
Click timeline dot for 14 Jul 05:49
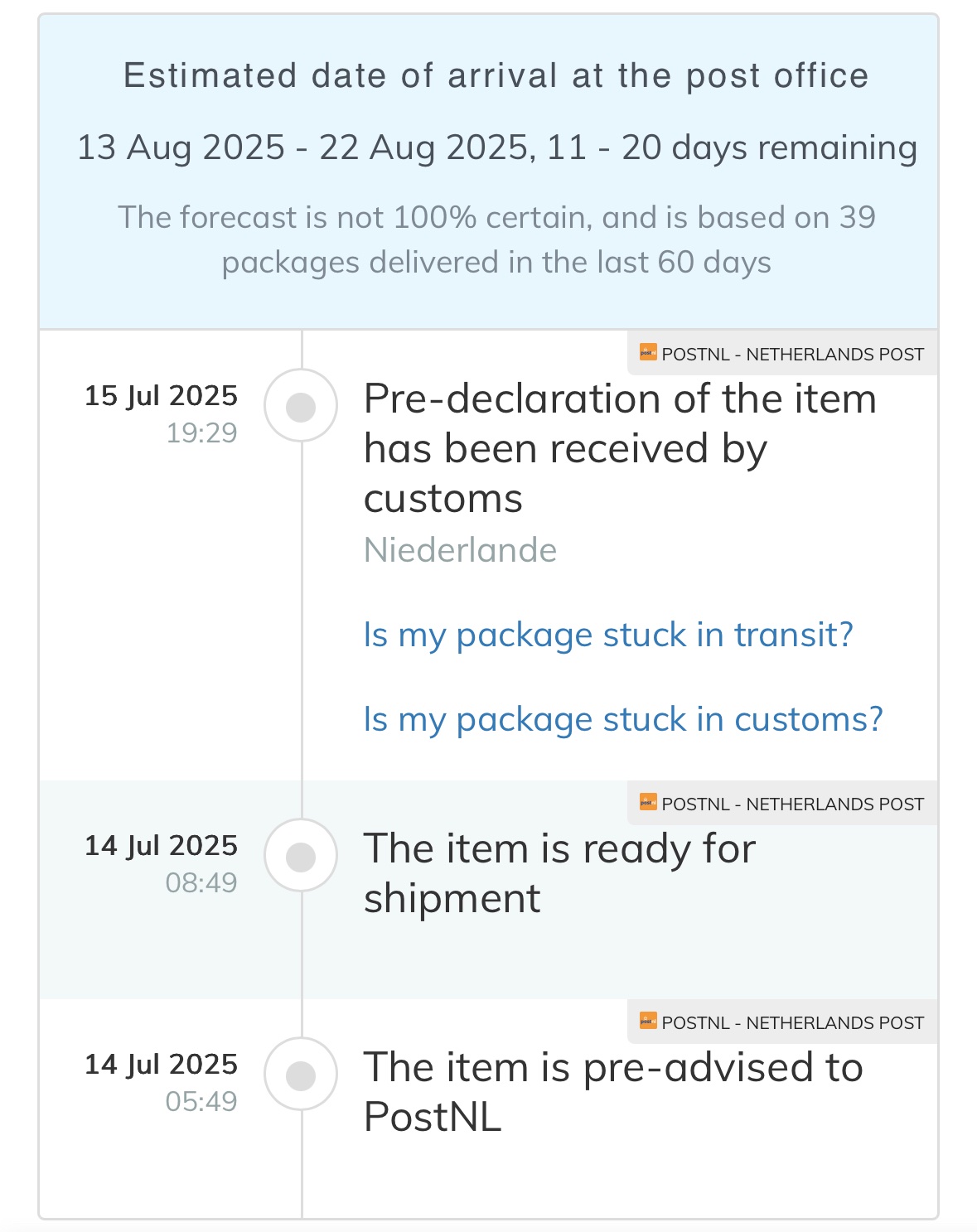(301, 1075)
